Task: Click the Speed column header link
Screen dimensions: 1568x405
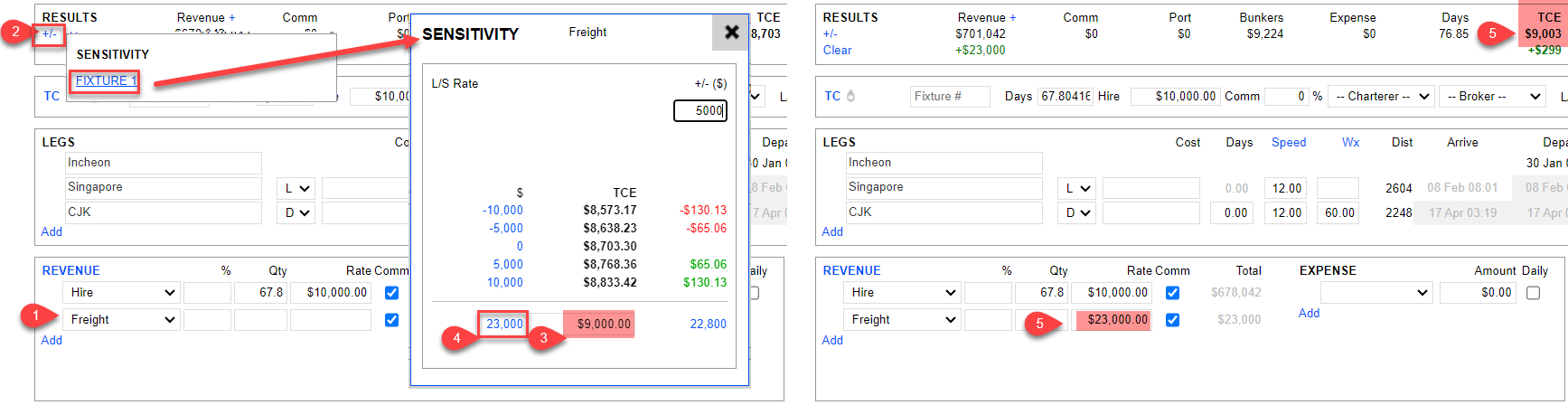Action: pyautogui.click(x=1288, y=142)
